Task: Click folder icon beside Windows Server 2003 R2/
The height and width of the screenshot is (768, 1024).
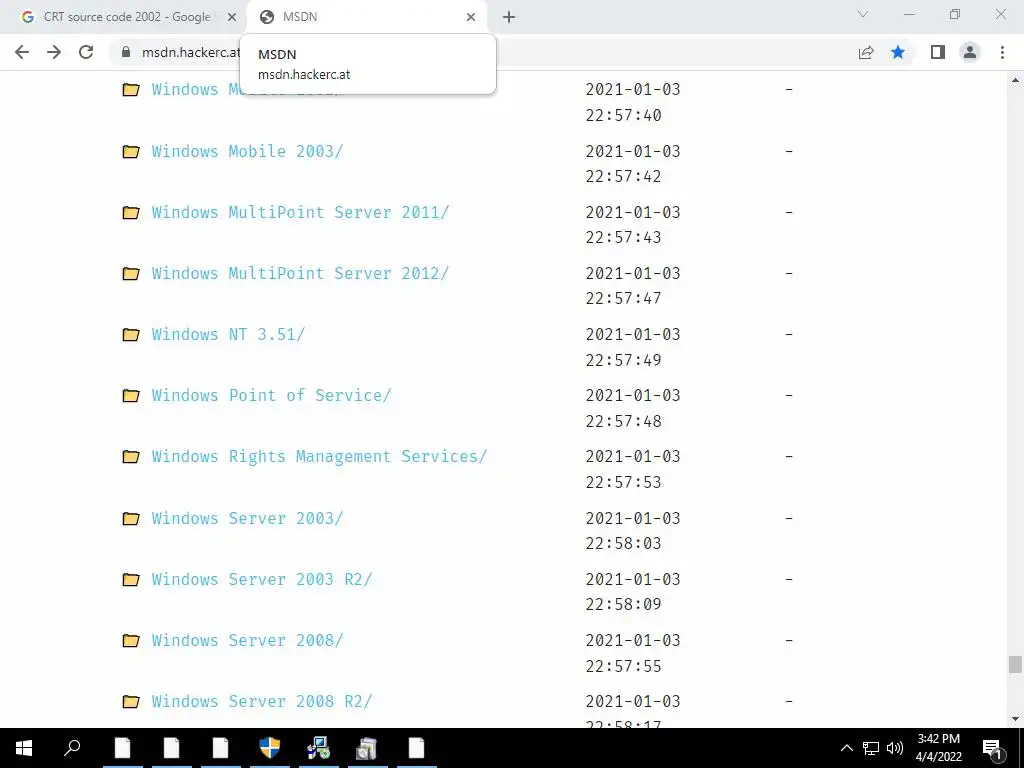Action: click(x=131, y=580)
